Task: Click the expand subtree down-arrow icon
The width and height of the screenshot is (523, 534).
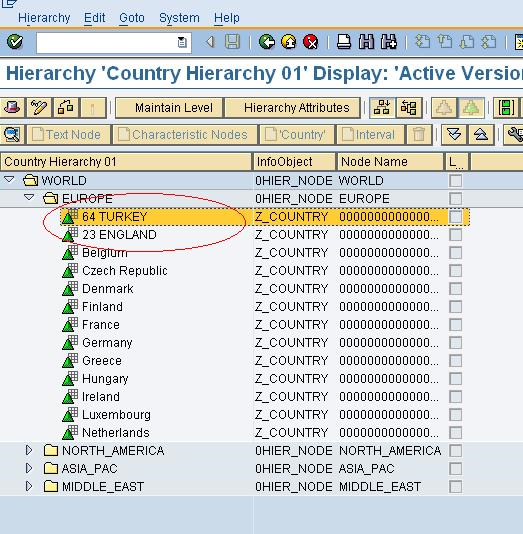Action: pyautogui.click(x=454, y=135)
